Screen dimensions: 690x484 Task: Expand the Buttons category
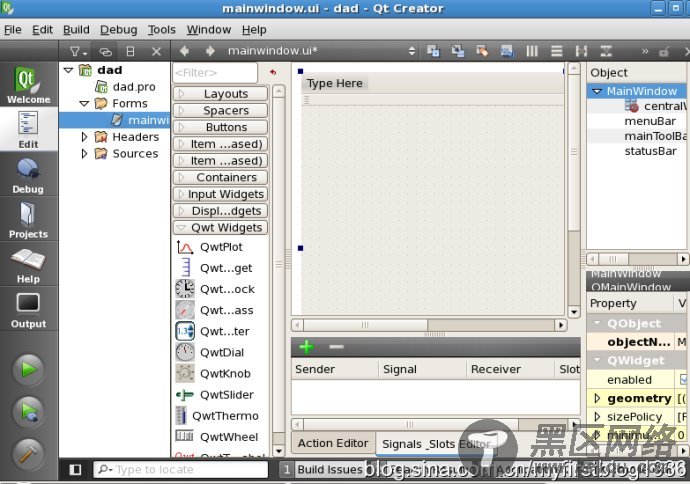tap(220, 127)
